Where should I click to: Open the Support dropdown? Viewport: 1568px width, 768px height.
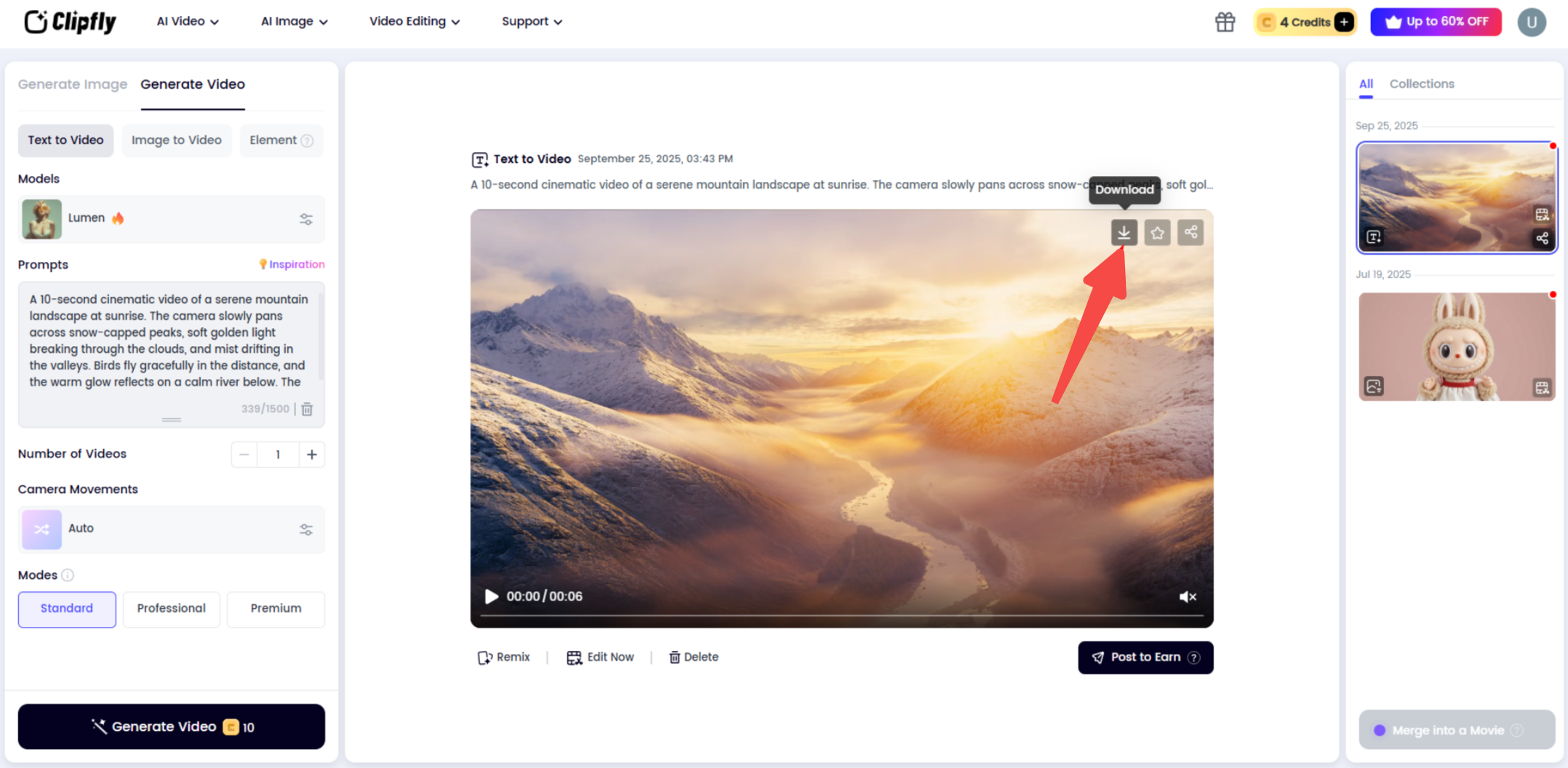tap(531, 21)
